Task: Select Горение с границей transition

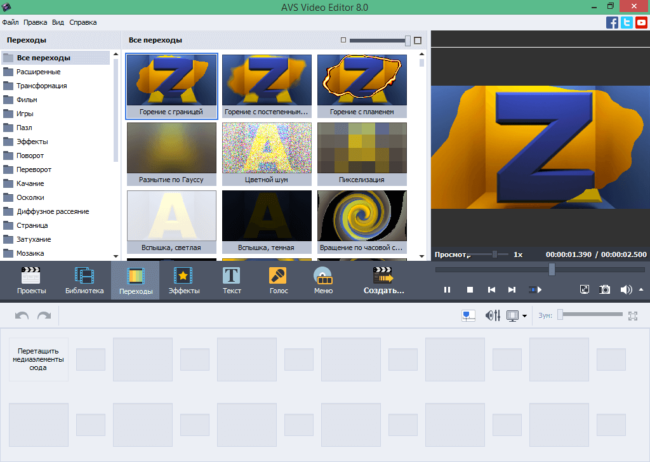Action: (x=172, y=86)
